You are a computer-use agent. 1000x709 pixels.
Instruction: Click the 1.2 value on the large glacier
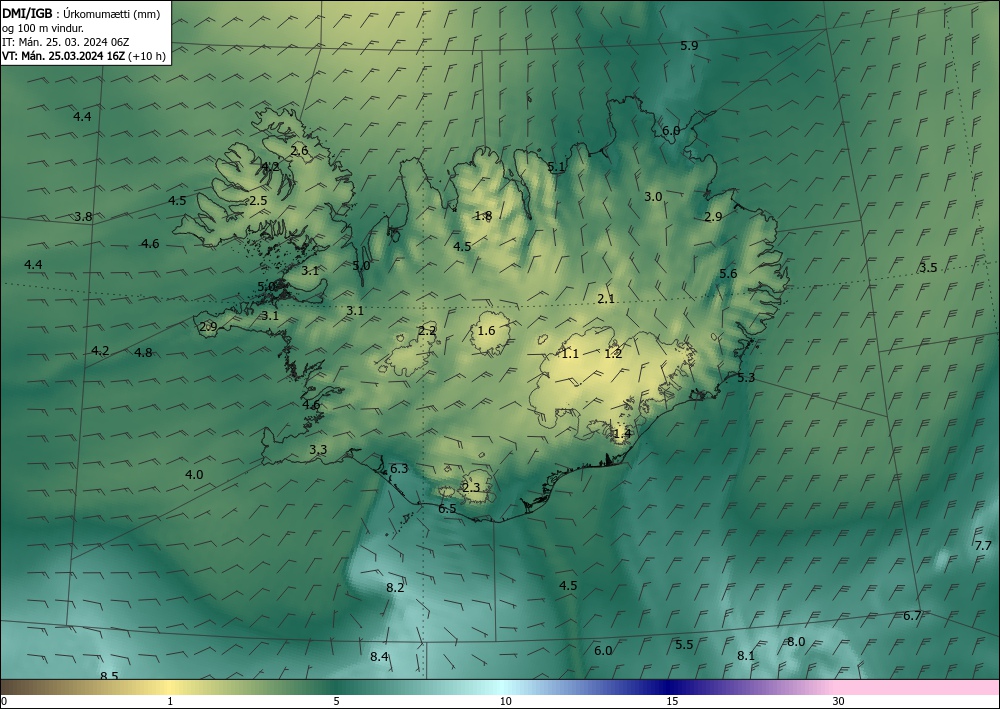click(x=613, y=354)
